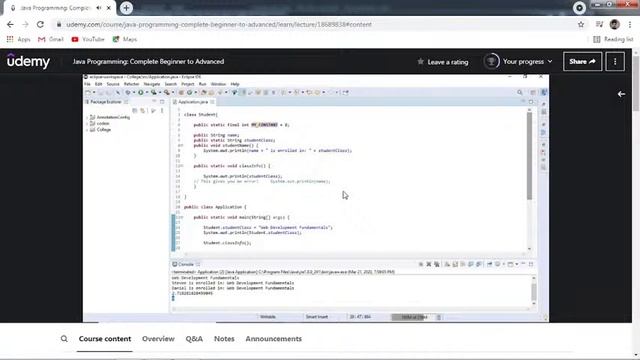Open the Maps bookmark

click(x=125, y=39)
